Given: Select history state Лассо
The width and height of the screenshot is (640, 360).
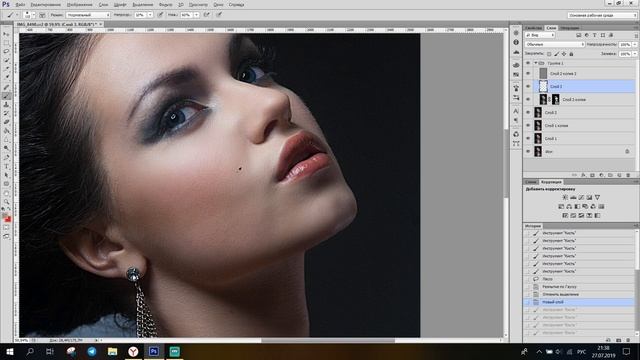Looking at the screenshot, I should pos(548,279).
